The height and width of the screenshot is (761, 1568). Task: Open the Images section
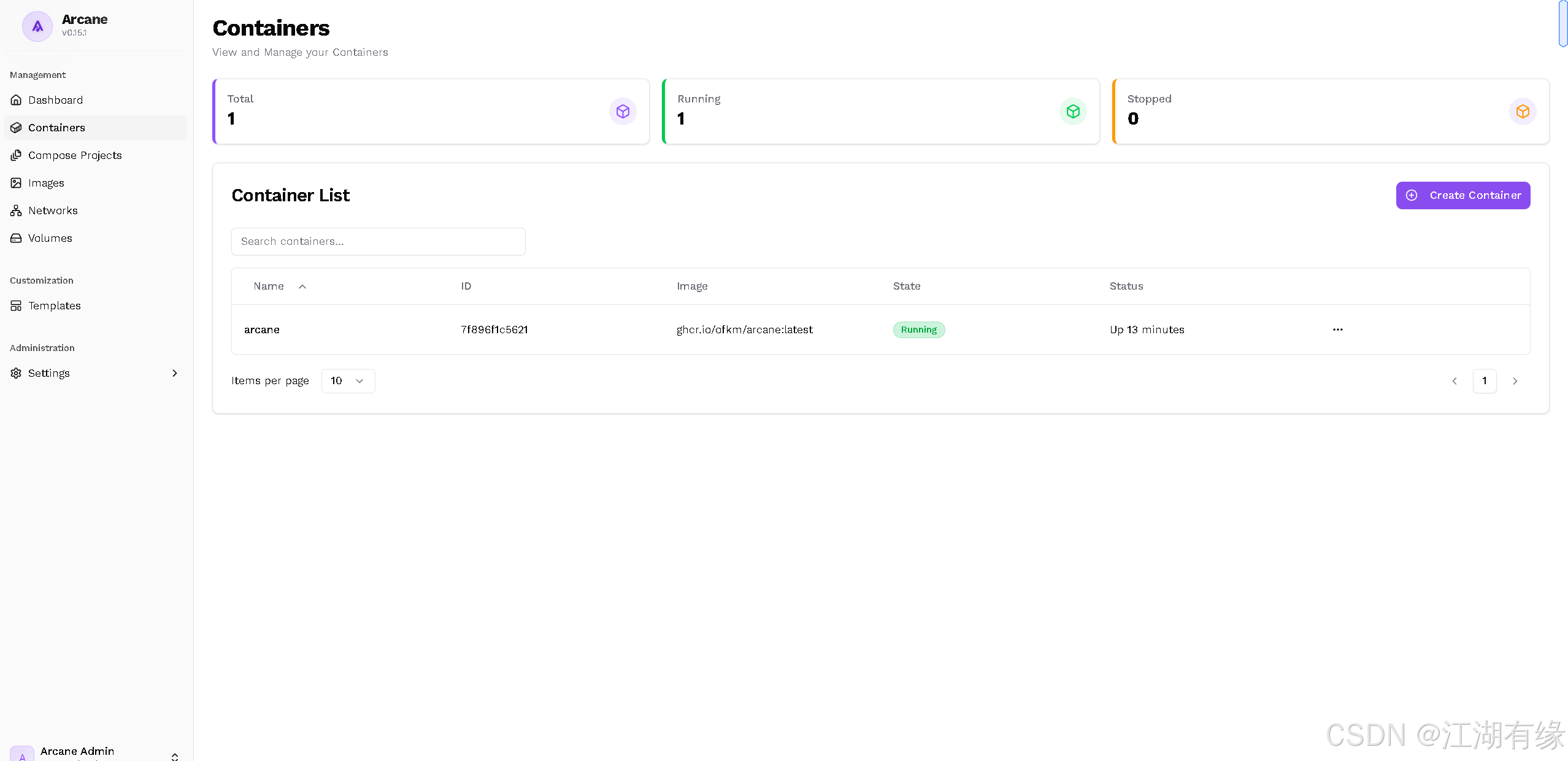pos(46,183)
